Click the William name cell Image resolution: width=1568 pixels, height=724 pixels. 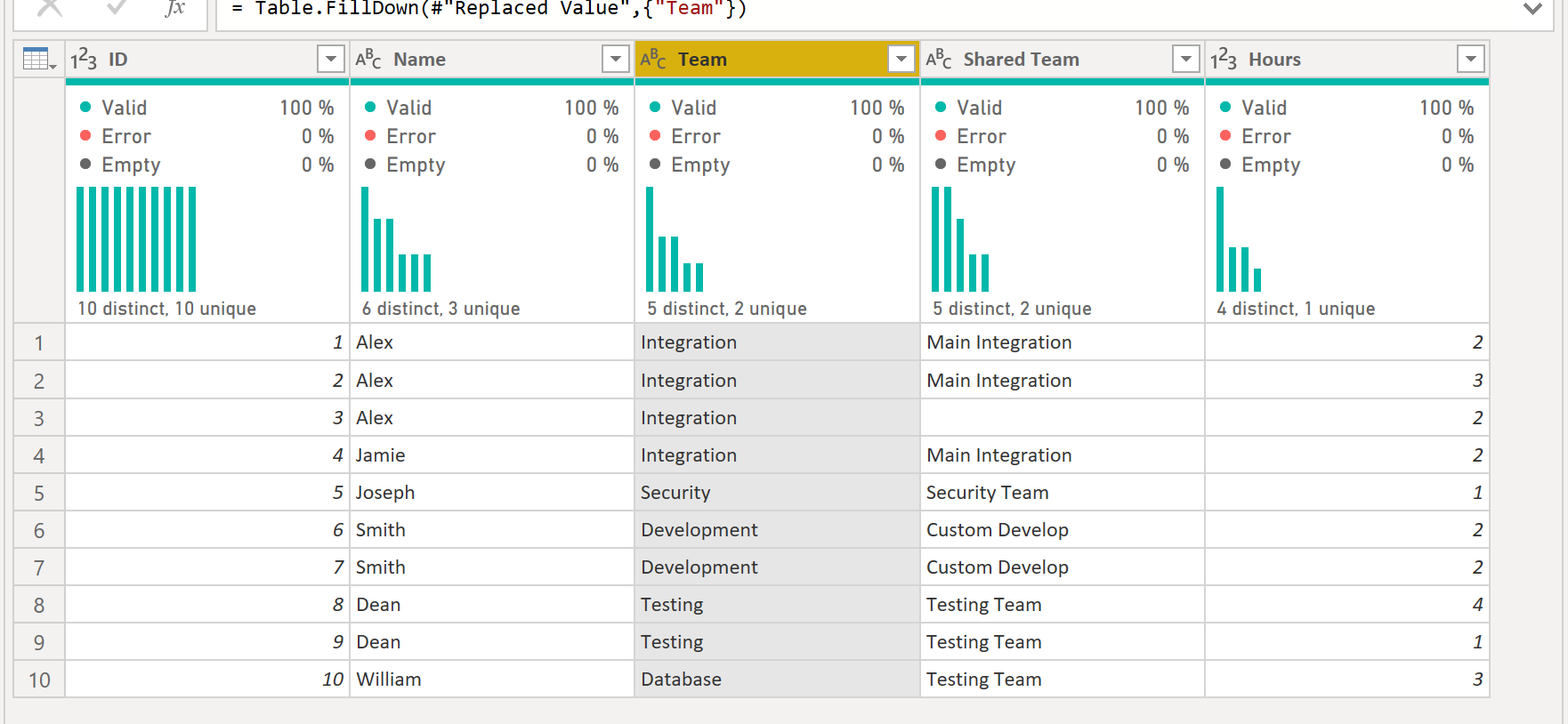click(492, 680)
